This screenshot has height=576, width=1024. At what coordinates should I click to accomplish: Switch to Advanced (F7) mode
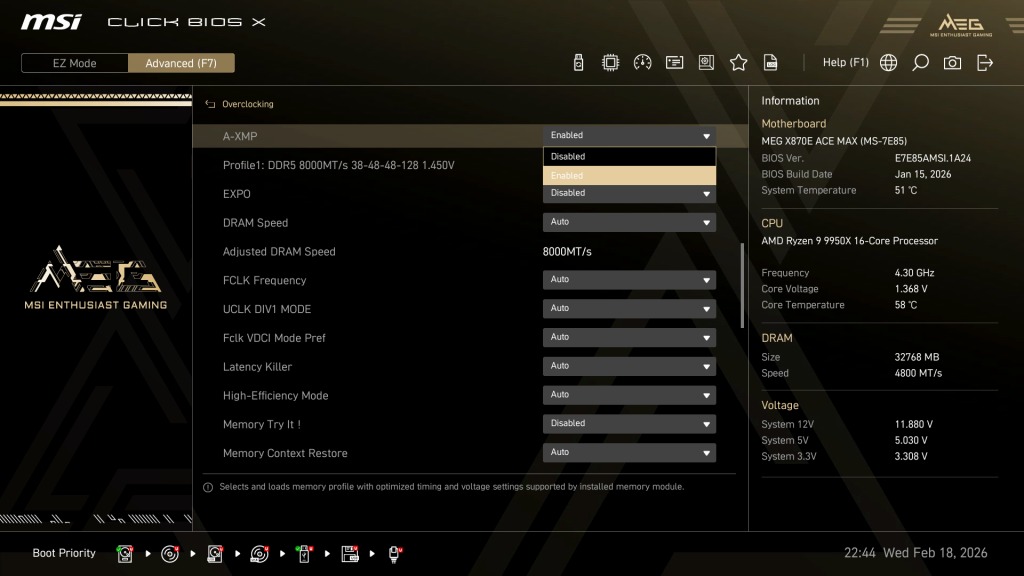point(181,63)
